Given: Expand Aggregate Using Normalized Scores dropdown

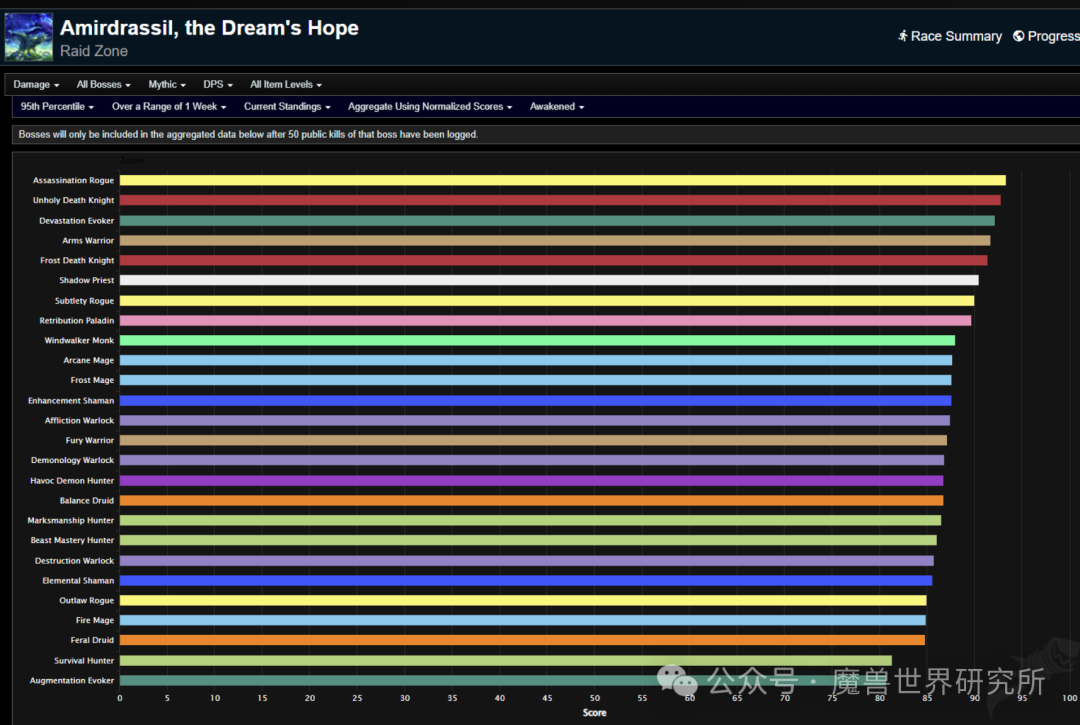Looking at the screenshot, I should coord(430,106).
